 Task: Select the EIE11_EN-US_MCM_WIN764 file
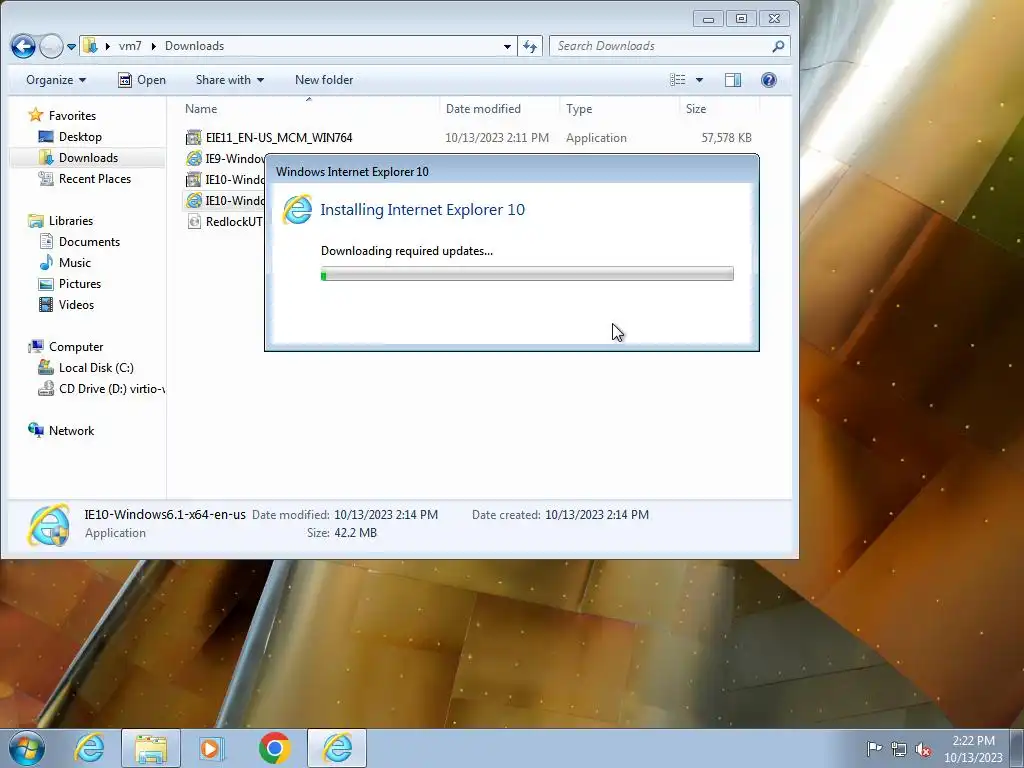pyautogui.click(x=279, y=138)
